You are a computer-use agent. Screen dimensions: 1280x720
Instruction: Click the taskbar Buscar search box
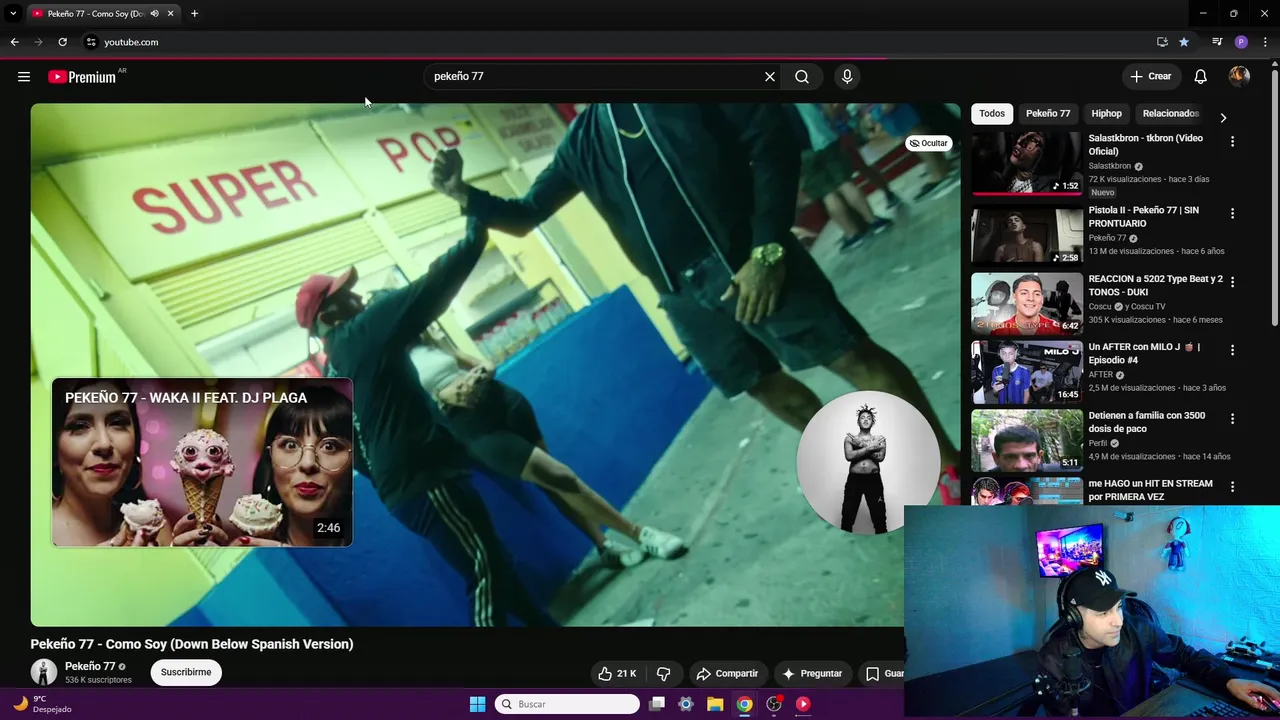(x=567, y=704)
